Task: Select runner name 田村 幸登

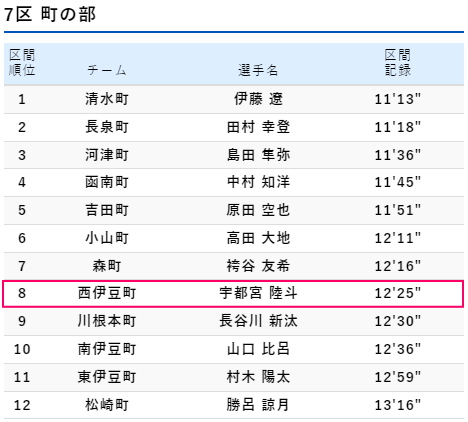Action: pyautogui.click(x=258, y=127)
